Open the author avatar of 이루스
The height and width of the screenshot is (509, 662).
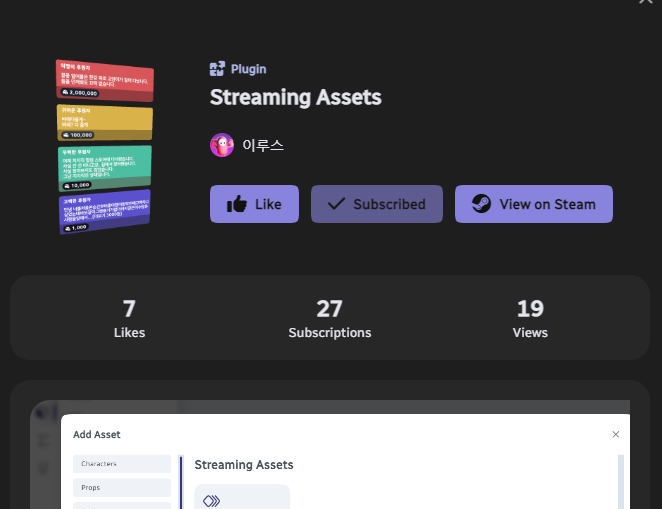pyautogui.click(x=222, y=145)
